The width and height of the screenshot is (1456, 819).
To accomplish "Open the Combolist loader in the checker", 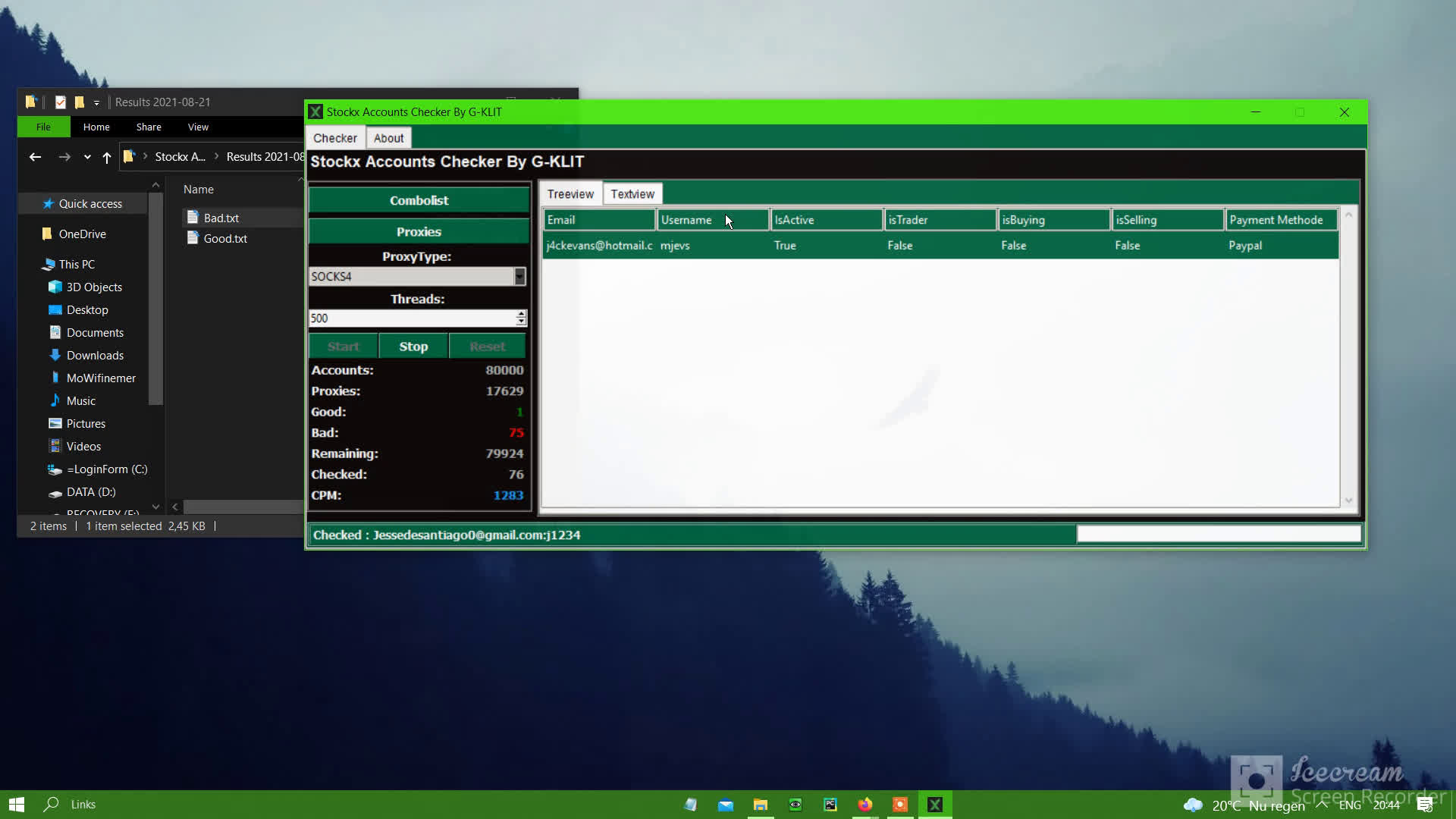I will tap(418, 199).
